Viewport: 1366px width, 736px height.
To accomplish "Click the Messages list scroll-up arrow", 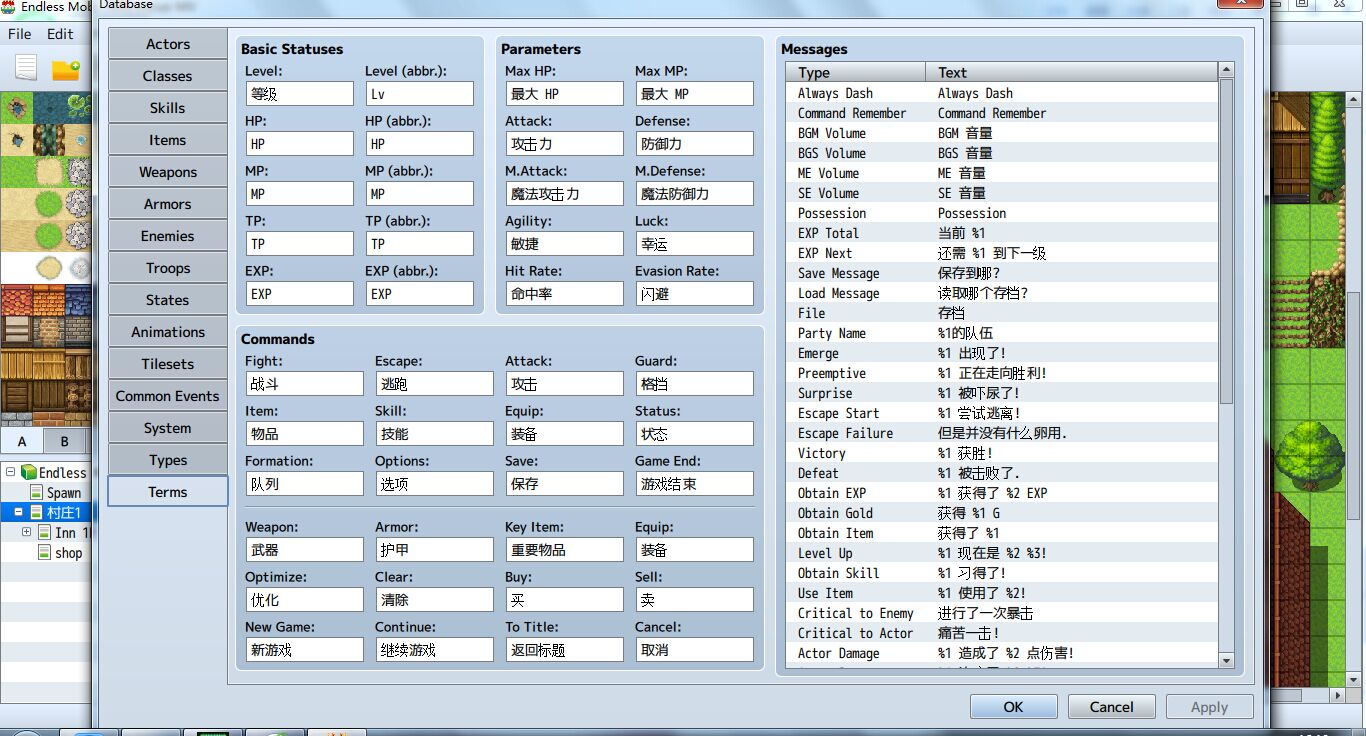I will 1226,70.
